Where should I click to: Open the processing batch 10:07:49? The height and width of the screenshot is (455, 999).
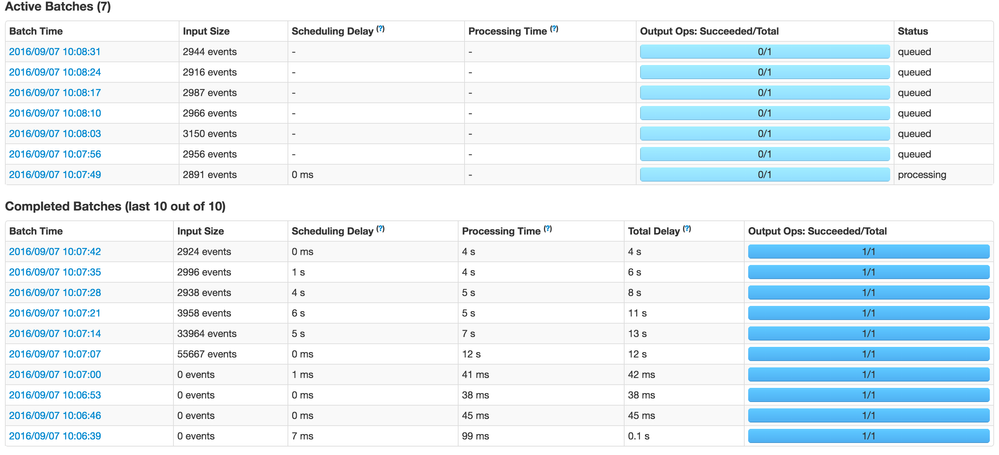click(x=55, y=175)
